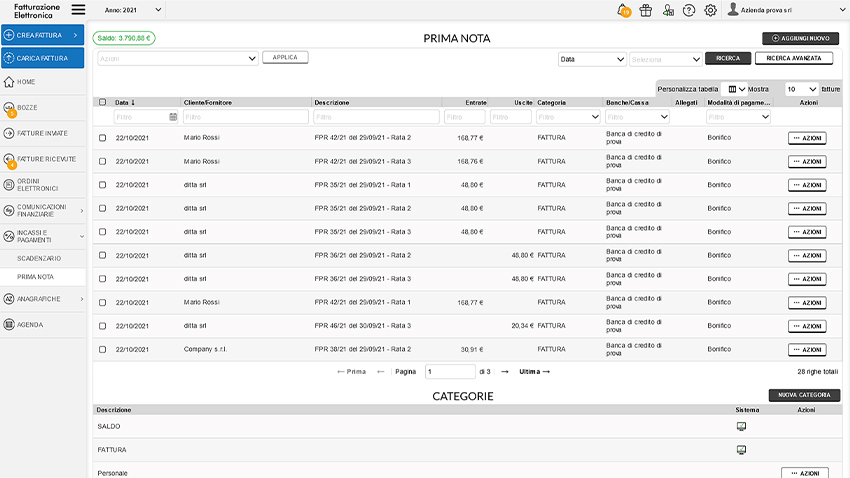This screenshot has width=850, height=478.
Task: Open the Mostra rows-per-page dropdown
Action: click(x=801, y=89)
